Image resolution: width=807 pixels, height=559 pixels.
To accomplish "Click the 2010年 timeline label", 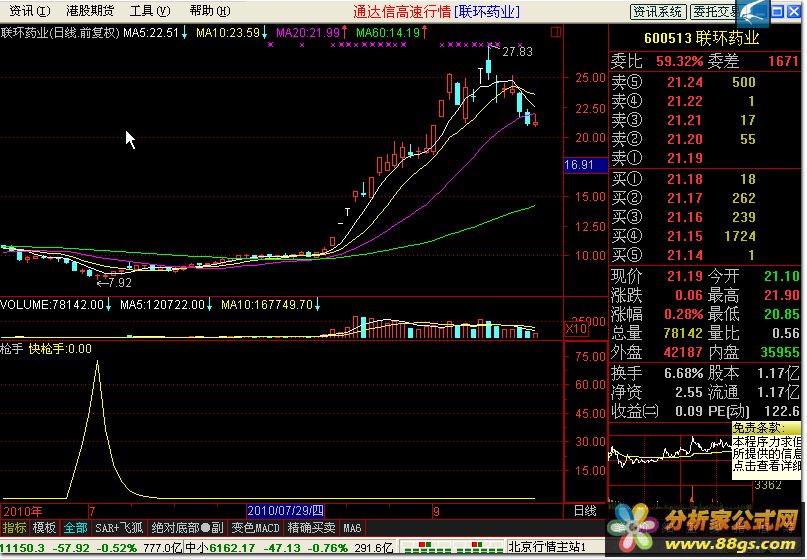I will click(23, 511).
